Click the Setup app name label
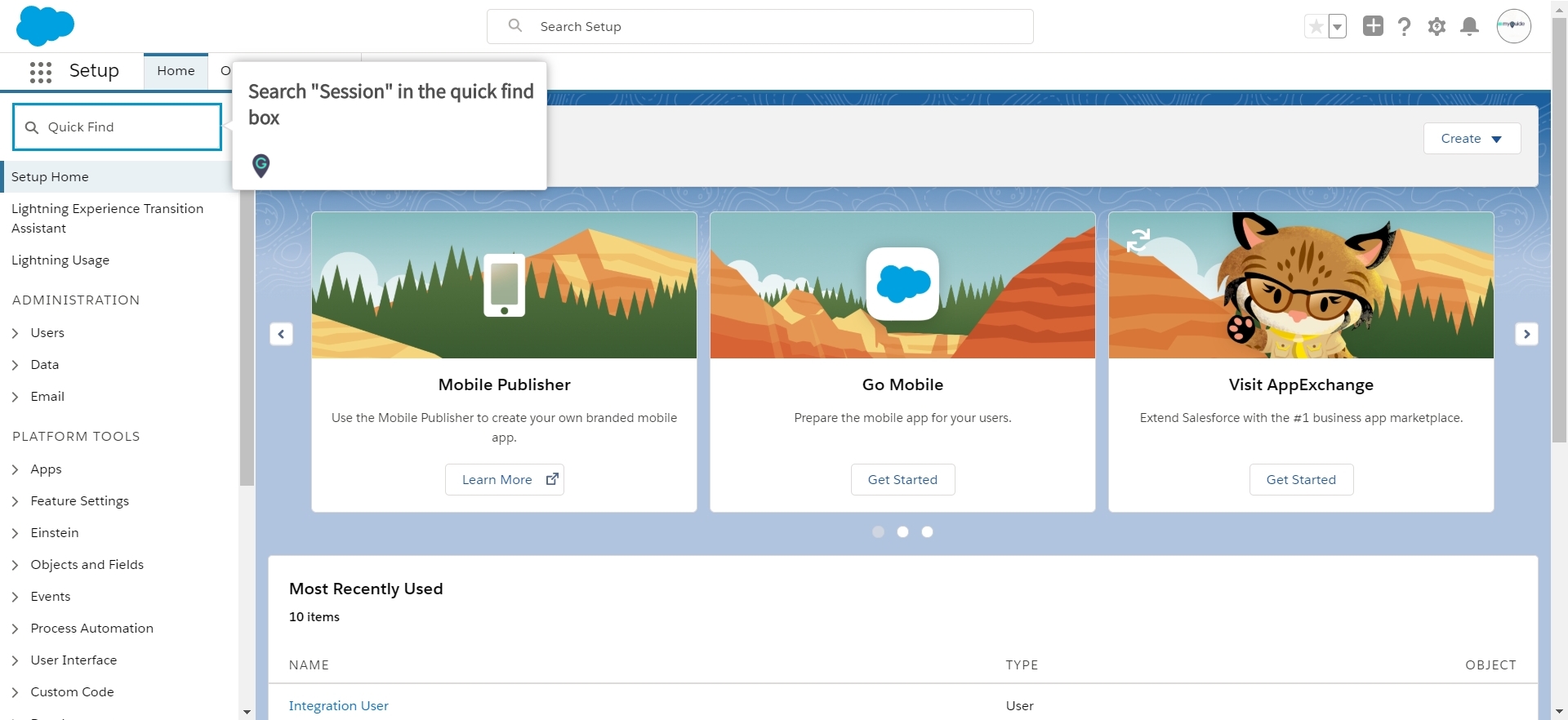1568x720 pixels. 94,71
